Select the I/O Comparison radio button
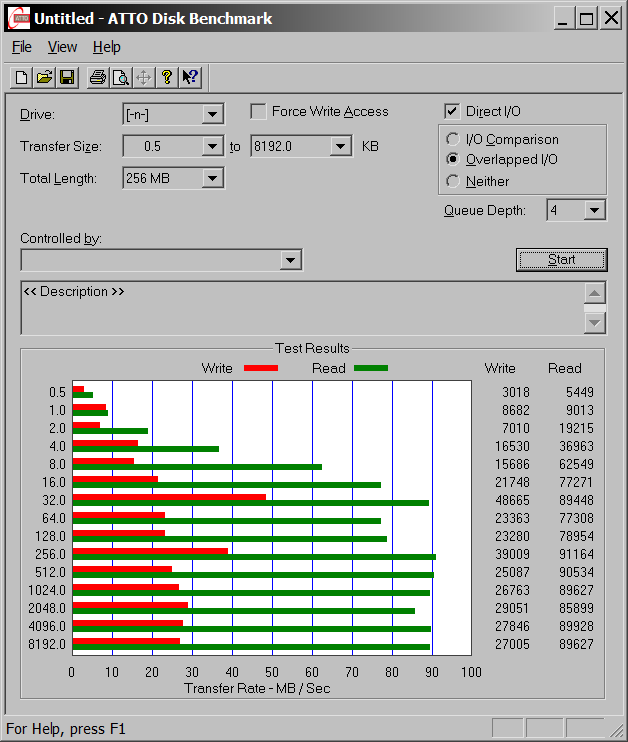The height and width of the screenshot is (742, 628). (453, 140)
